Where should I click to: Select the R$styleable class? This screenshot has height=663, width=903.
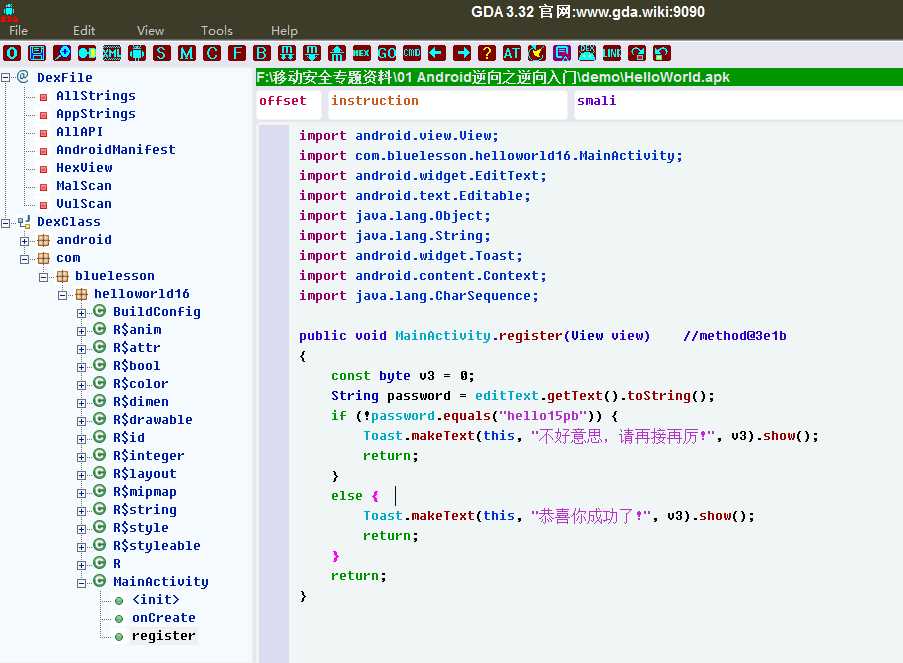[x=157, y=545]
